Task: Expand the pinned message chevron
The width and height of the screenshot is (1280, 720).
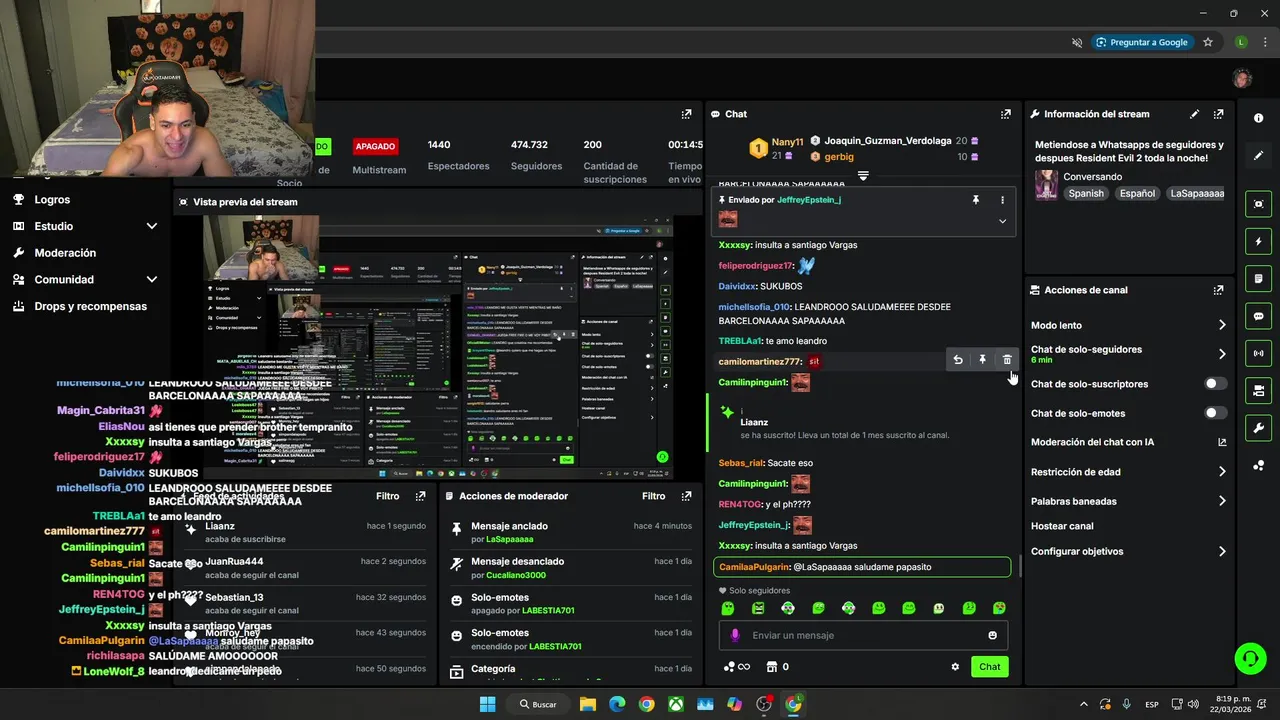Action: pos(1002,221)
